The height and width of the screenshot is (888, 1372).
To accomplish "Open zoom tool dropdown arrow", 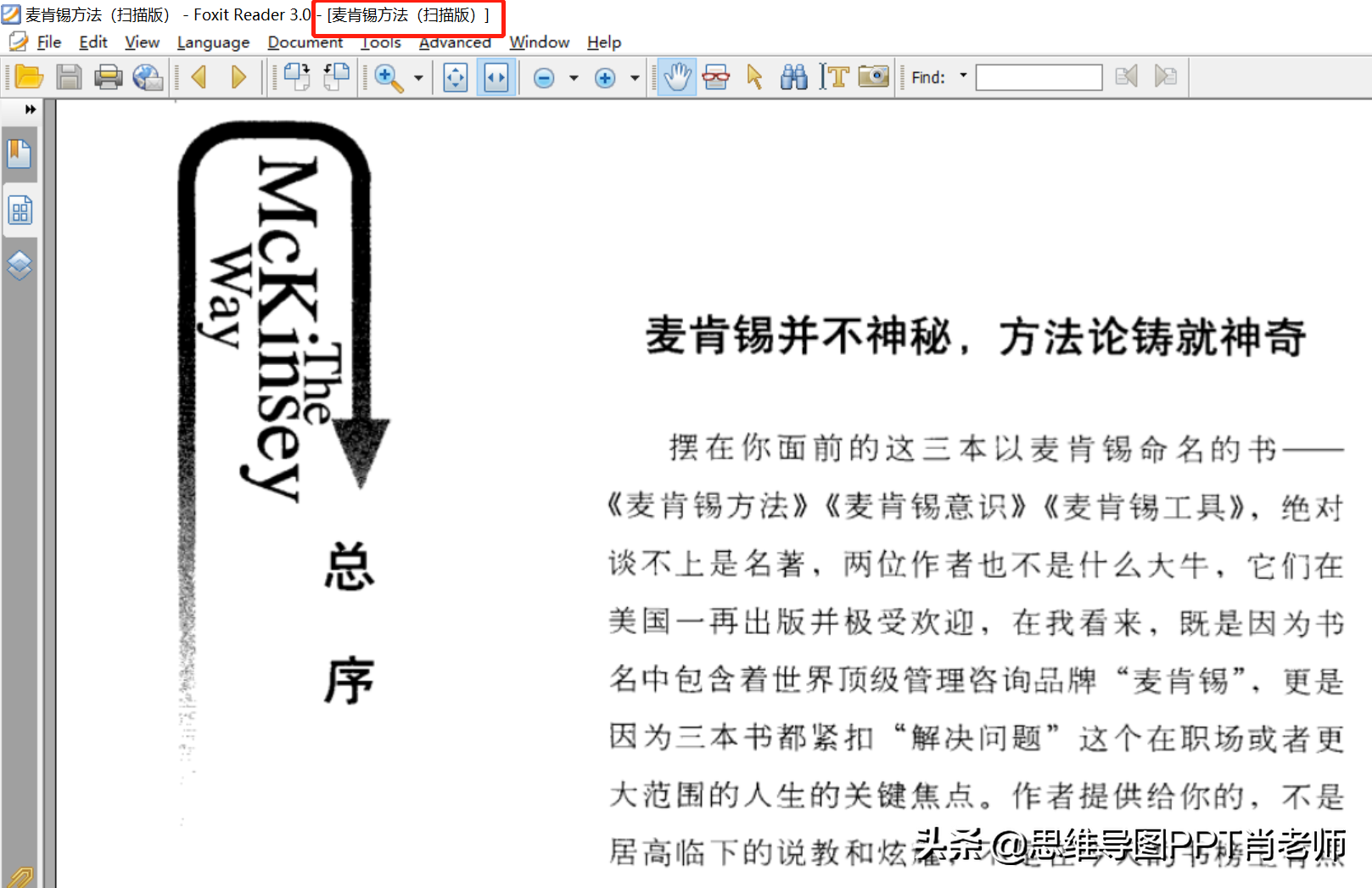I will (418, 78).
